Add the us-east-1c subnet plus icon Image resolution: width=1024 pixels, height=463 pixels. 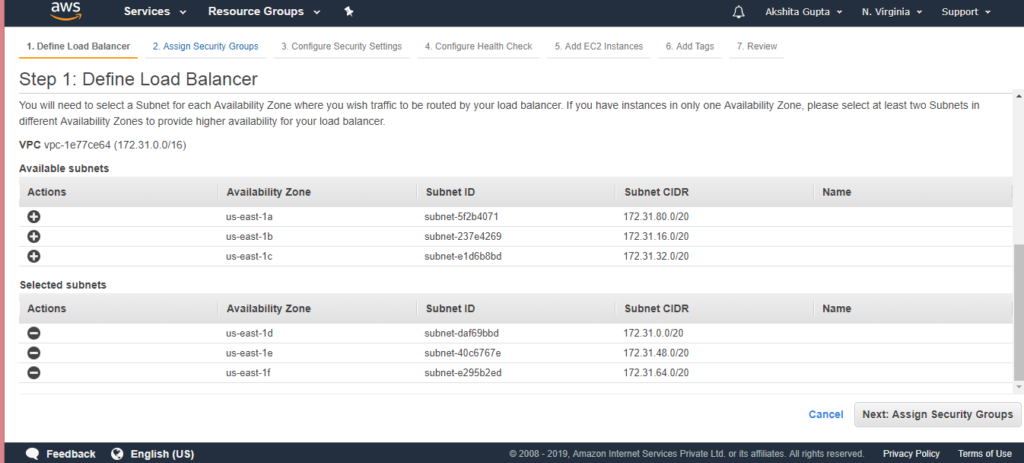(34, 257)
